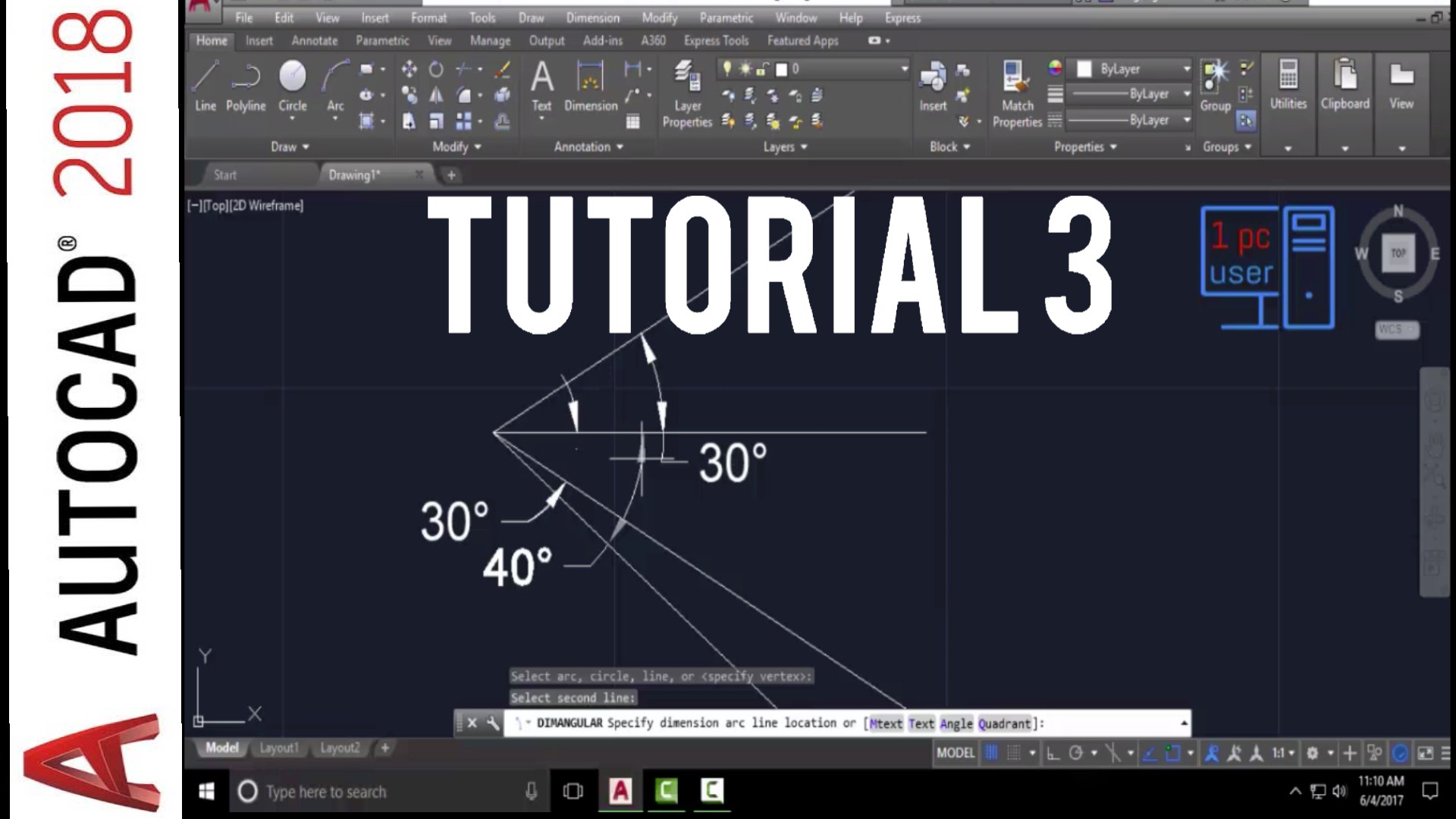Click the MODEL button in status bar
The width and height of the screenshot is (1456, 819).
click(x=955, y=753)
